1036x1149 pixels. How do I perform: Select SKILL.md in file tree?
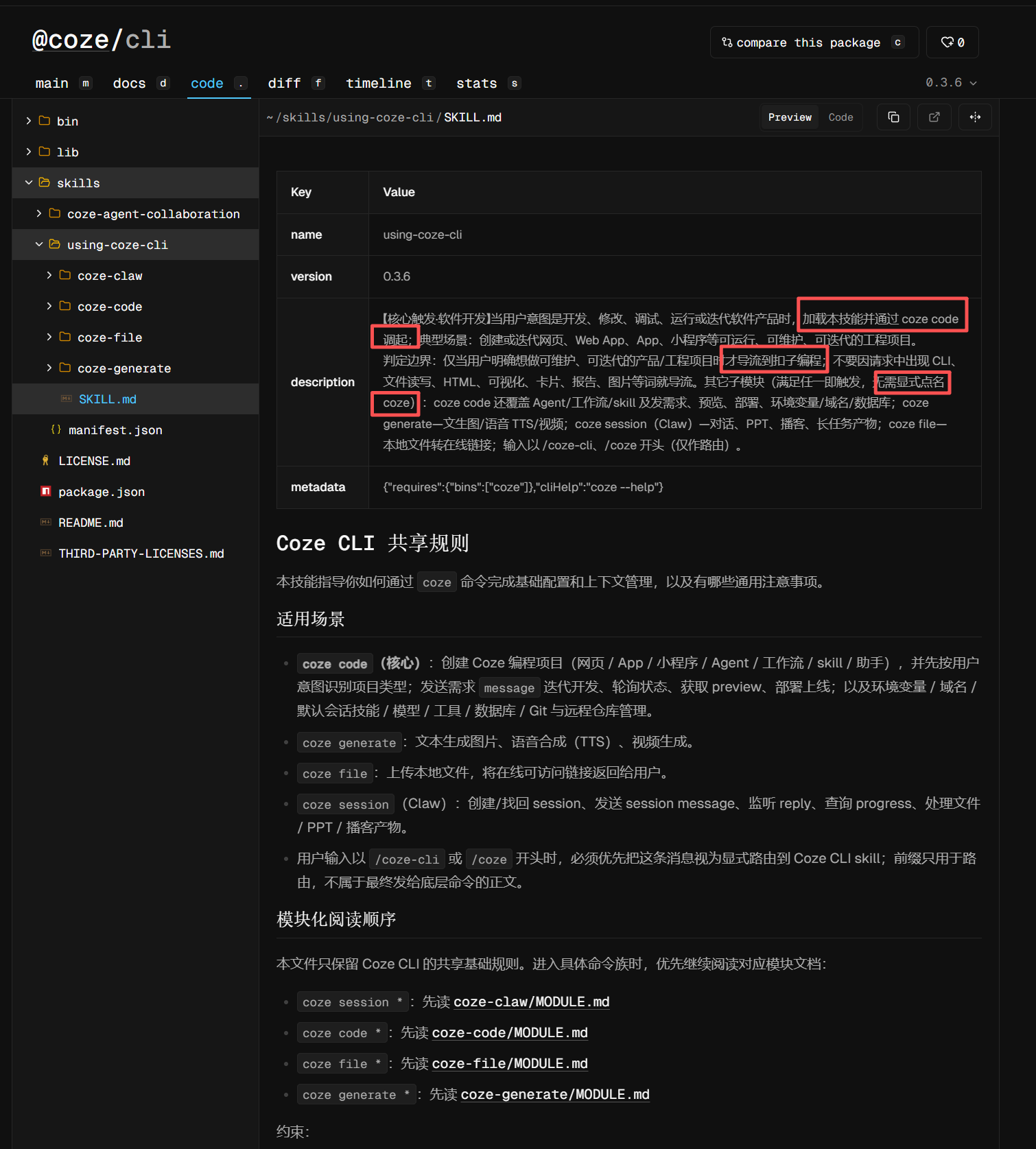coord(136,399)
